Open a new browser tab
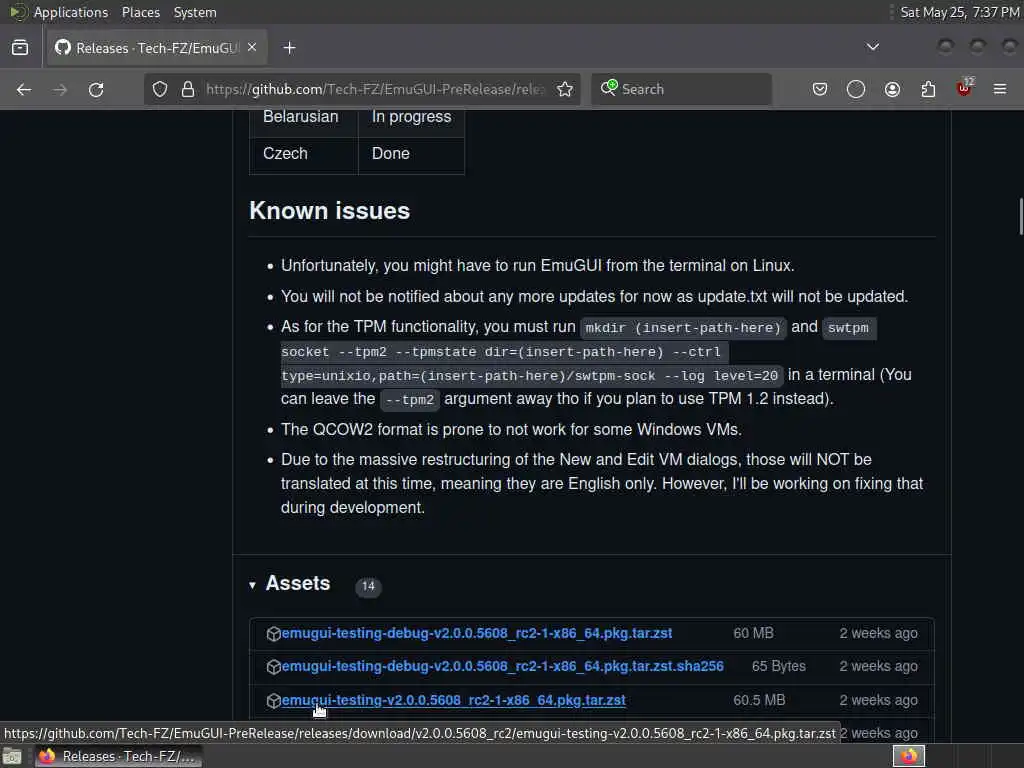This screenshot has width=1024, height=768. pyautogui.click(x=289, y=48)
